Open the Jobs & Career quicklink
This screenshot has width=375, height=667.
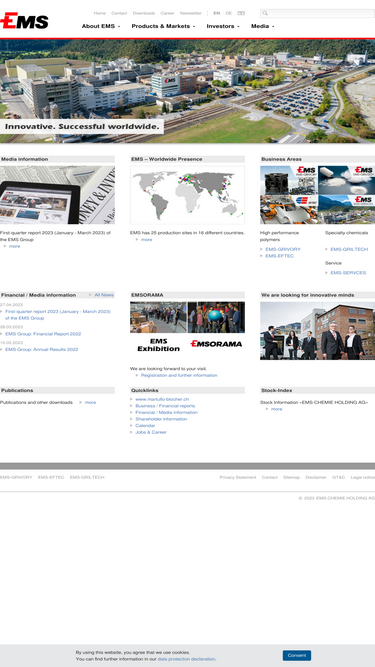pyautogui.click(x=151, y=432)
